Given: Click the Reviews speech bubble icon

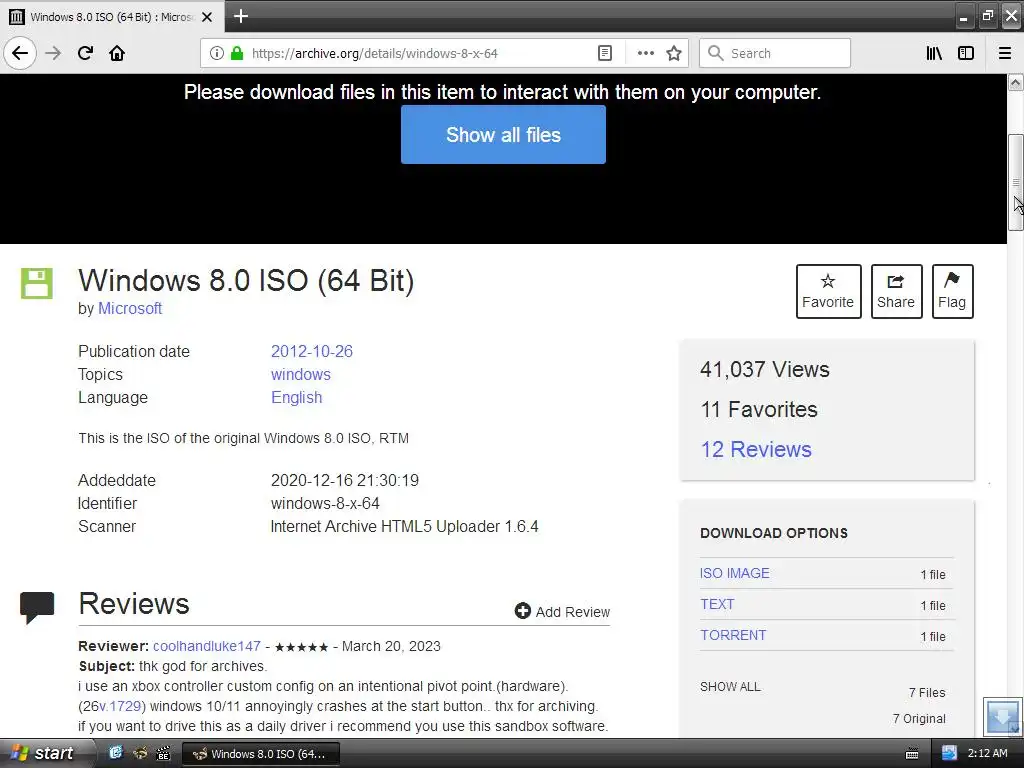Looking at the screenshot, I should tap(37, 607).
